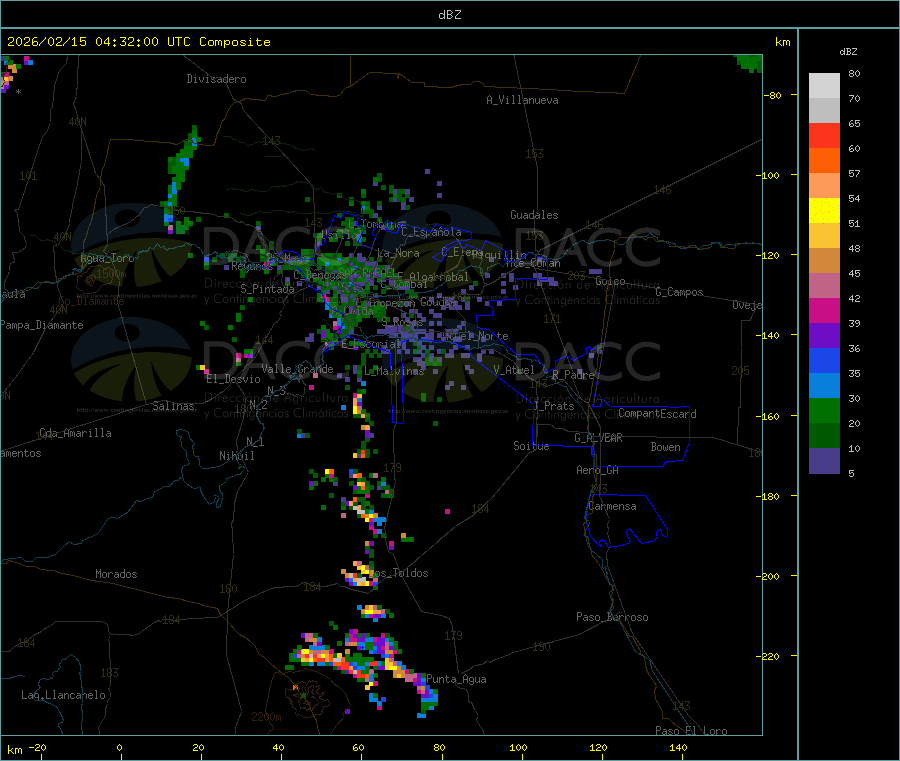
Task: Click the R_Padre map label
Action: tap(573, 375)
